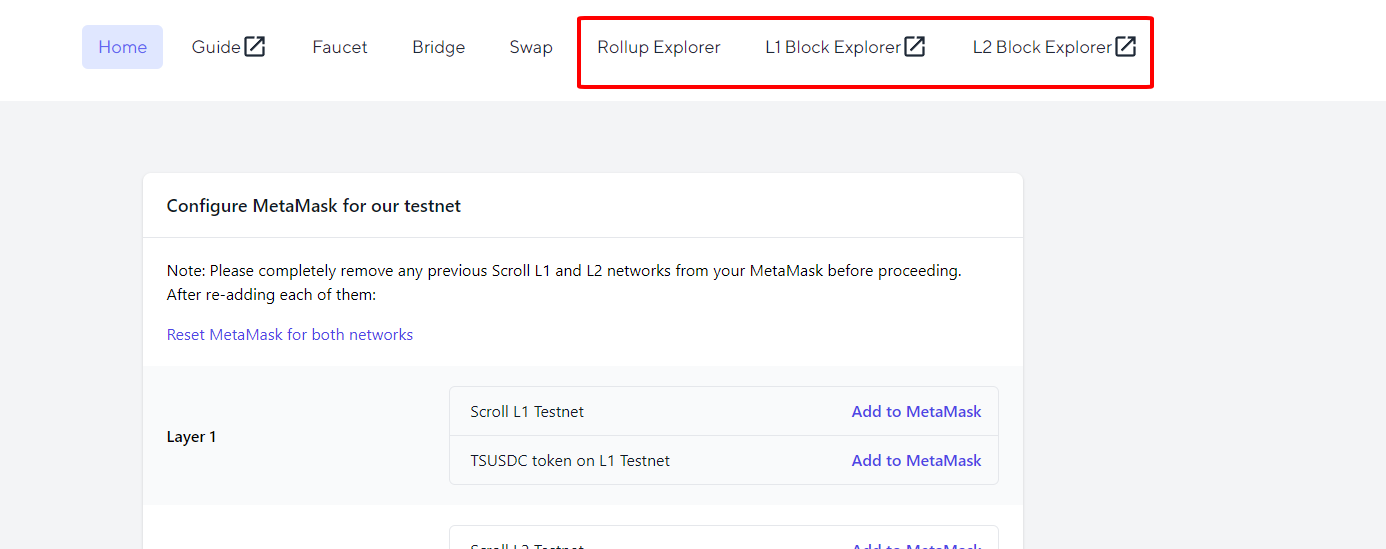Screen dimensions: 1386x549
Task: Add Scroll L1 Testnet to MetaMask
Action: coord(916,411)
